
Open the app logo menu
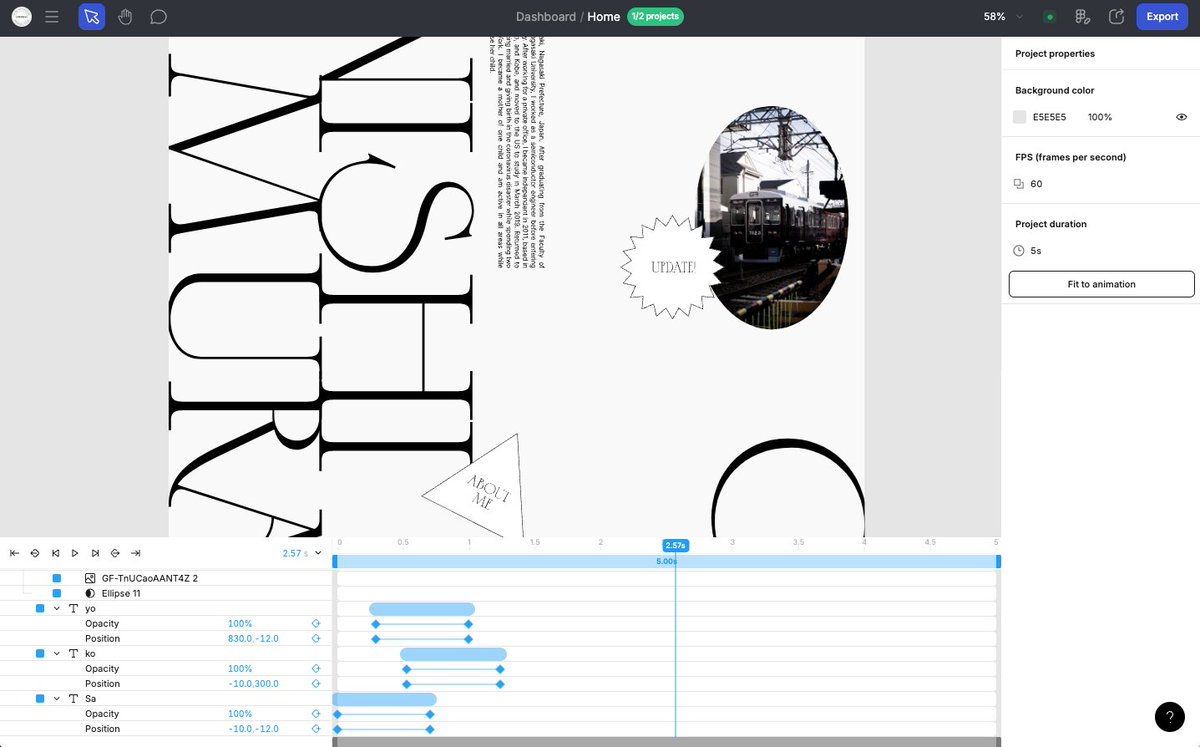pos(21,17)
